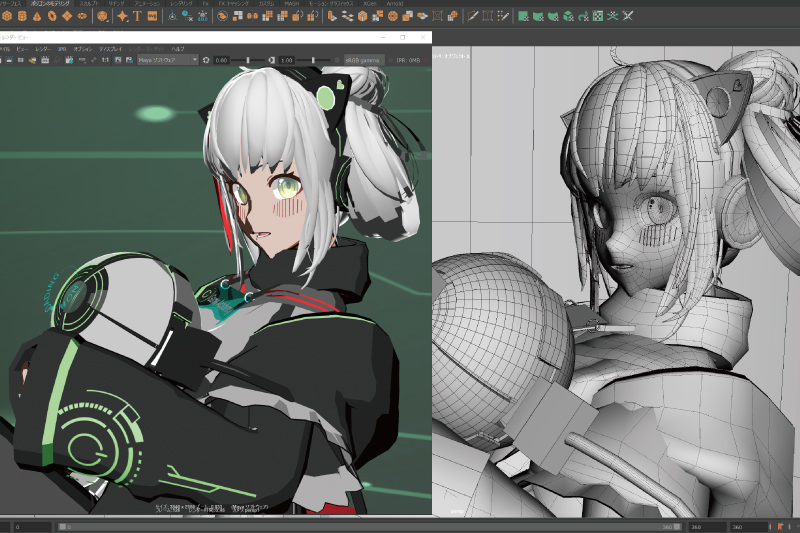Open the レンダー menu in Render View

click(x=43, y=49)
